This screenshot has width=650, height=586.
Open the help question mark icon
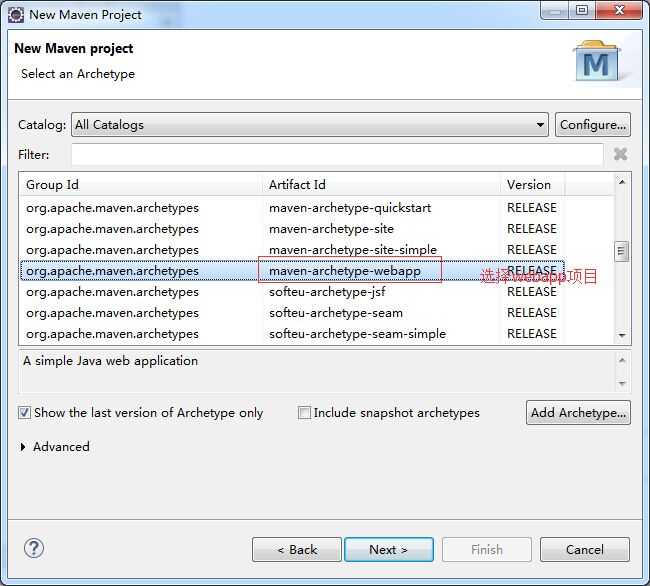click(x=34, y=549)
